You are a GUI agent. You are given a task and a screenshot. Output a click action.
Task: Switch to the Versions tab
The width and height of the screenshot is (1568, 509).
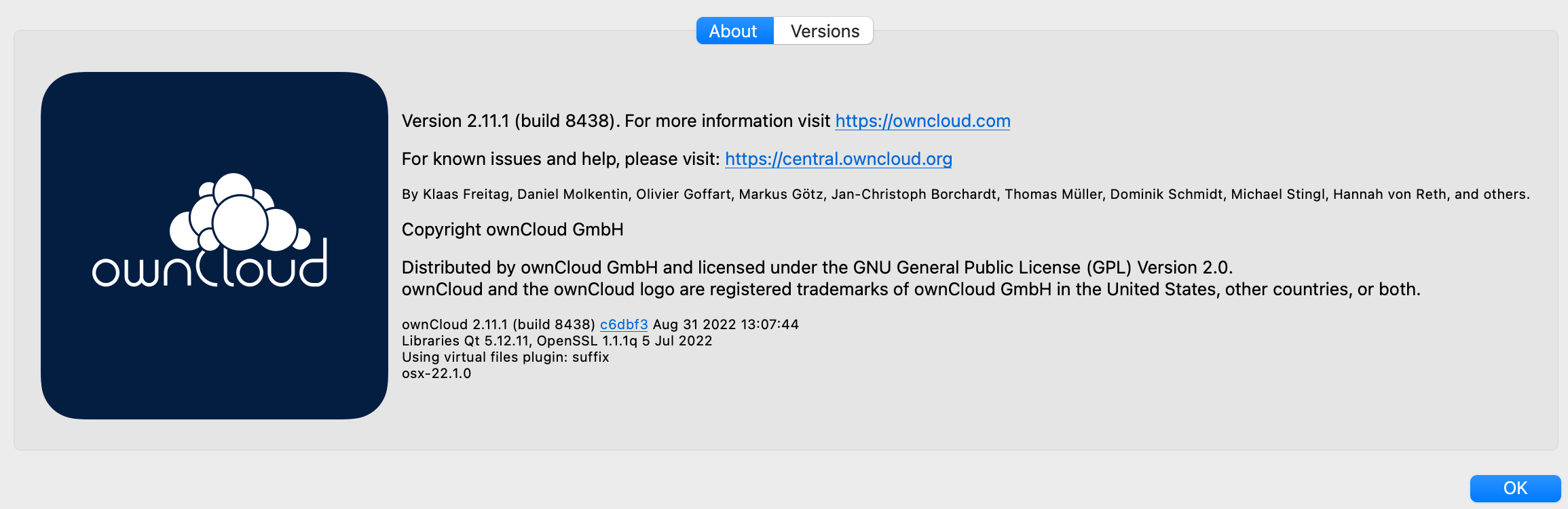(x=823, y=31)
